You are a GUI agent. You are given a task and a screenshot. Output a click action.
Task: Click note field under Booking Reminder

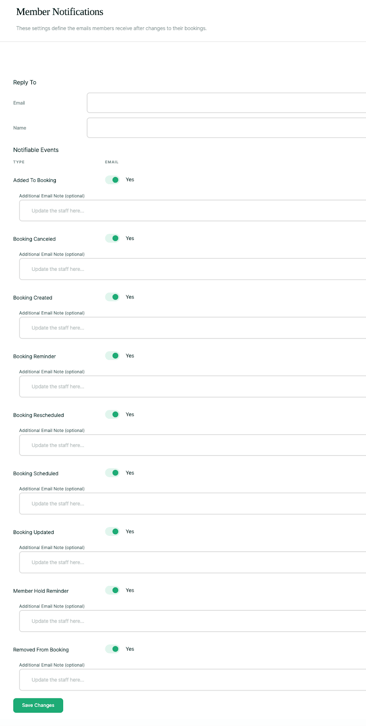pos(193,387)
